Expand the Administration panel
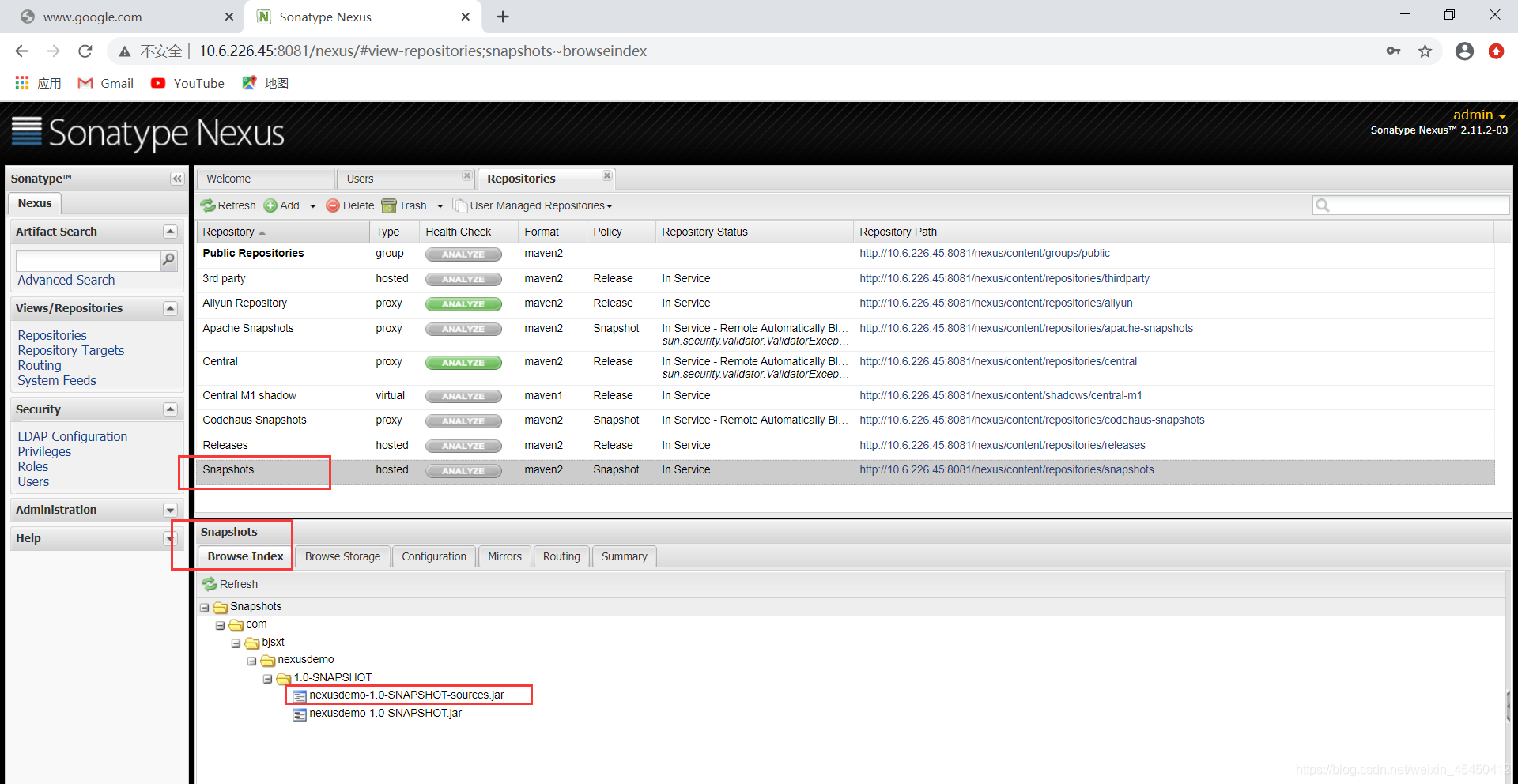The image size is (1518, 784). [170, 510]
